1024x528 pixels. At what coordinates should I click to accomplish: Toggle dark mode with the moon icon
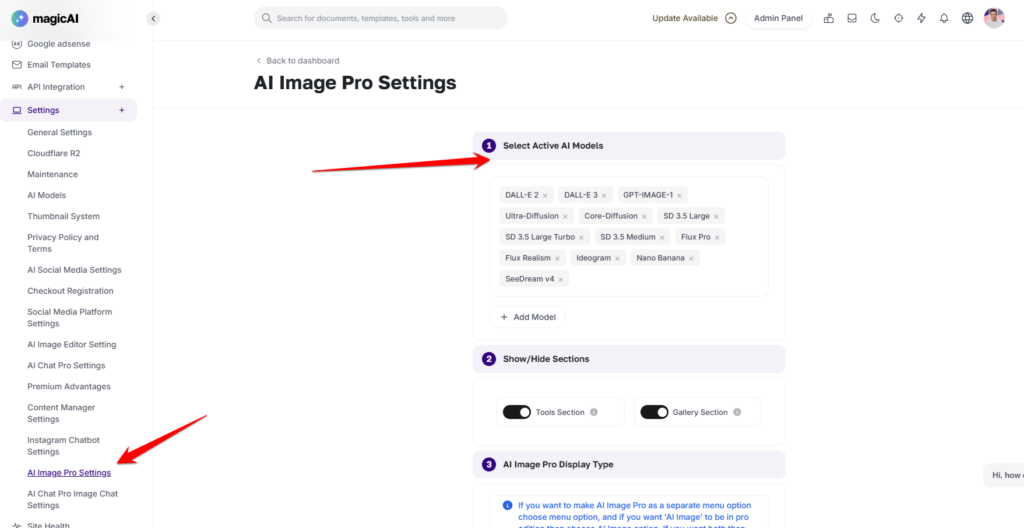coord(875,18)
